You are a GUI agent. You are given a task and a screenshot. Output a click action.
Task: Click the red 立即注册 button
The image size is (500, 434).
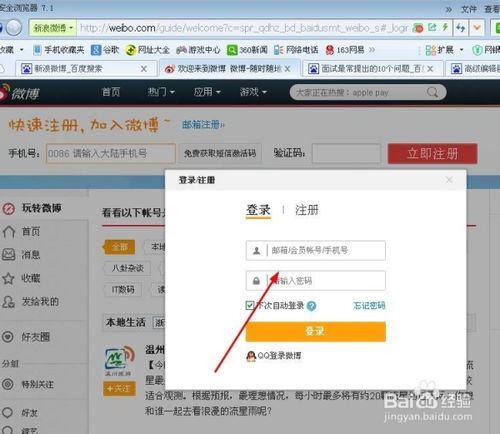[x=432, y=154]
